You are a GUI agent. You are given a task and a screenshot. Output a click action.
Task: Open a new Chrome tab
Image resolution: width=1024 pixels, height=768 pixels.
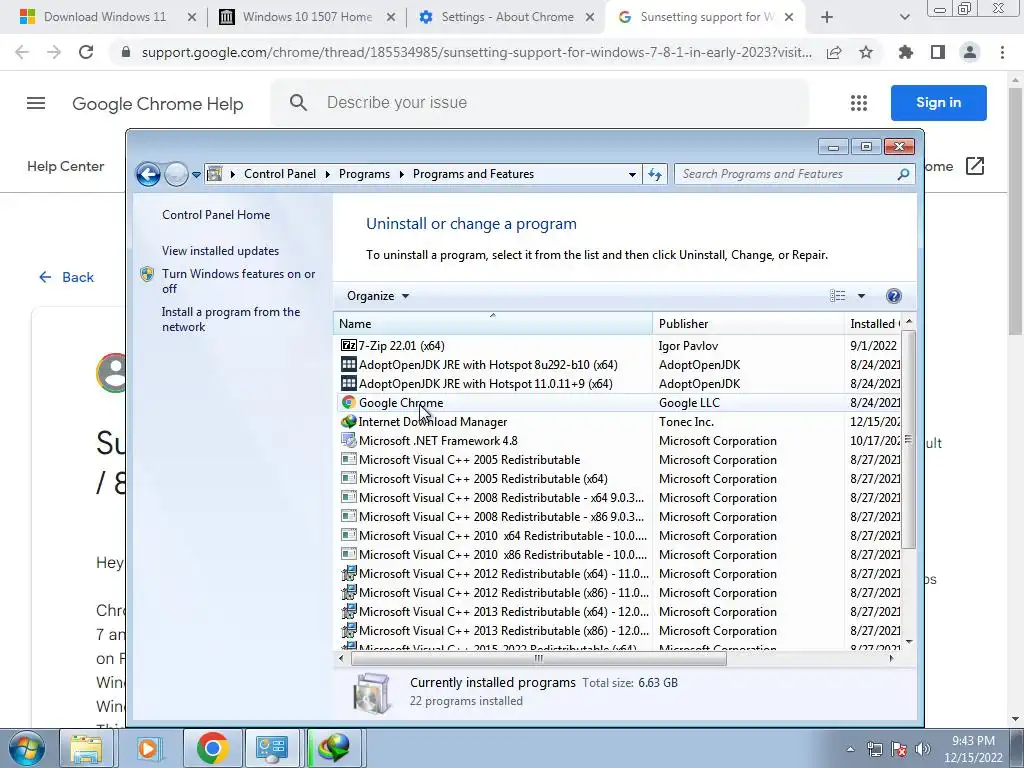(827, 17)
